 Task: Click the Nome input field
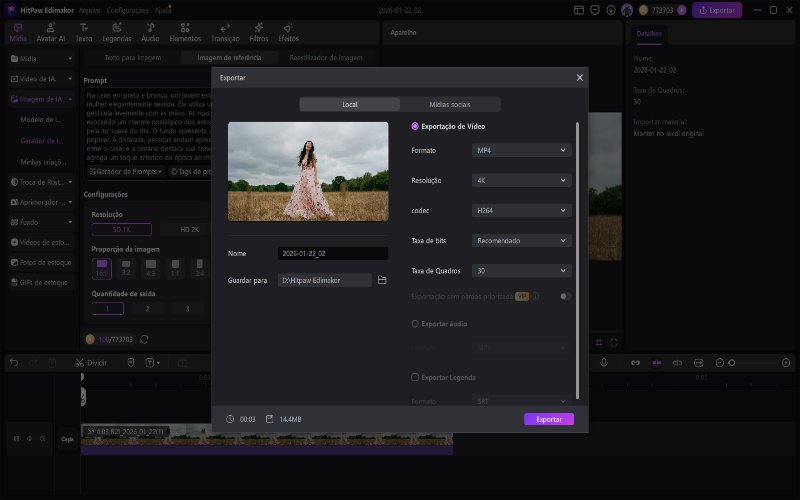click(332, 254)
